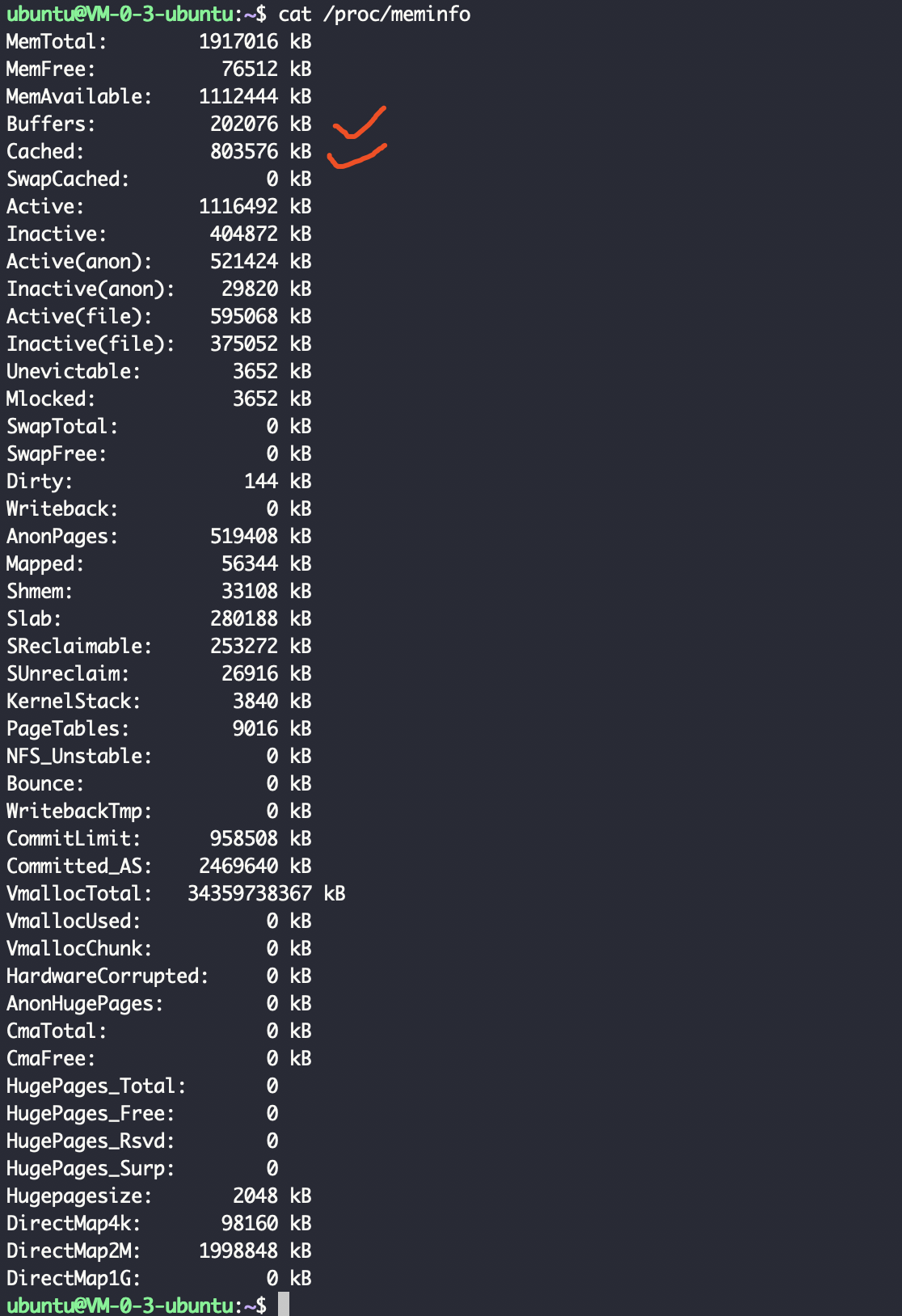Click the MemAvailable value 1112444
Viewport: 902px width, 1316px height.
238,97
